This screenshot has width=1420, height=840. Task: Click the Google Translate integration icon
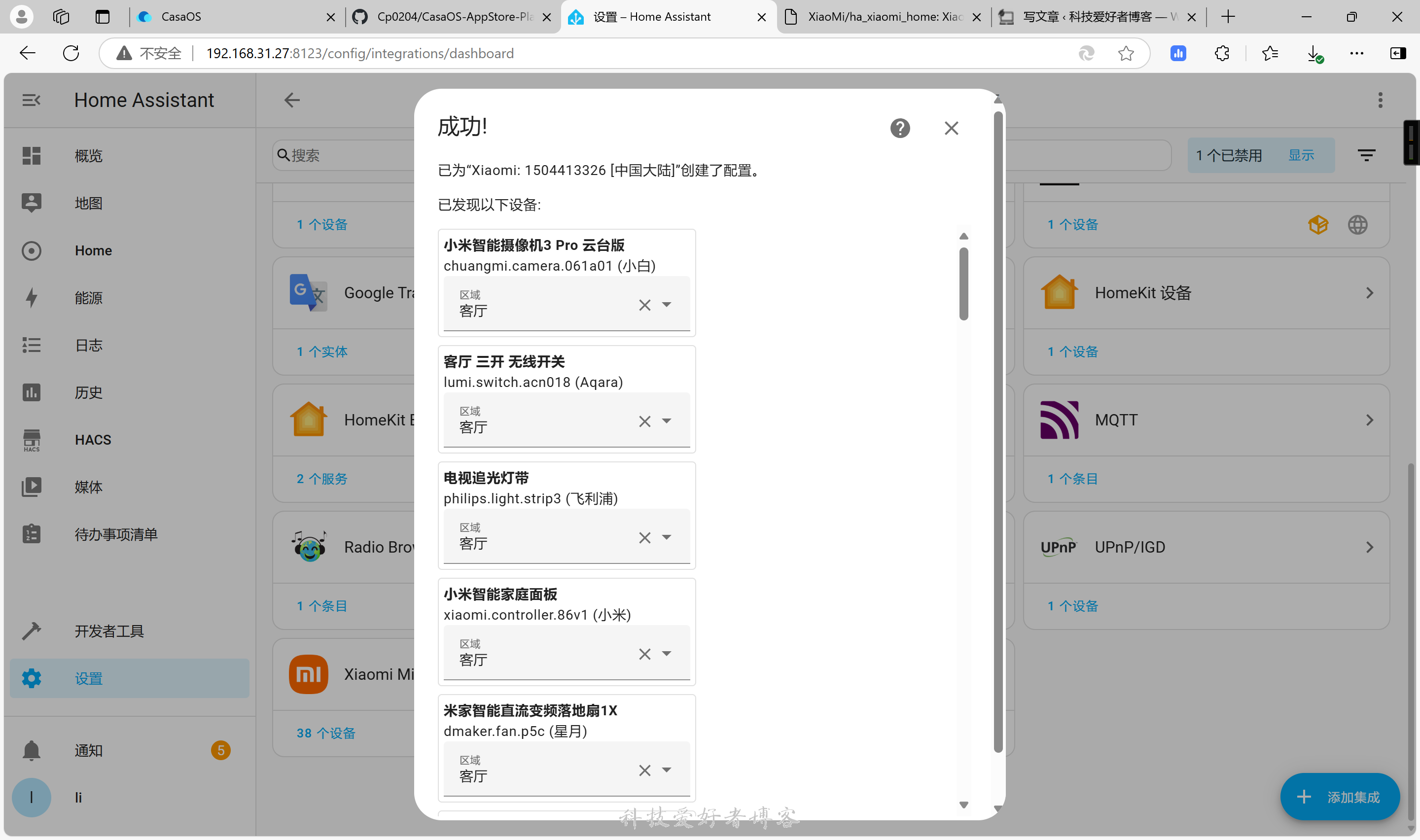(309, 293)
